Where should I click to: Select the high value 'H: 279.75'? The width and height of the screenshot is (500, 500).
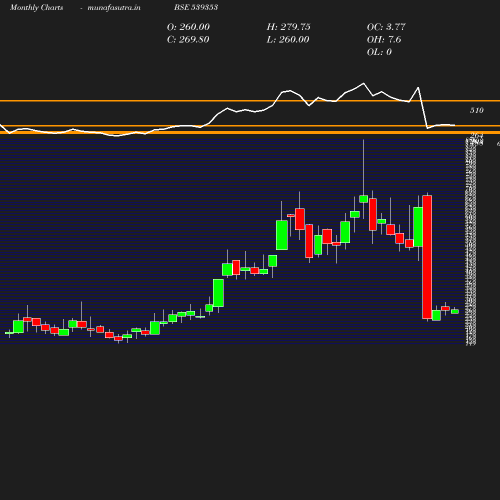288,27
